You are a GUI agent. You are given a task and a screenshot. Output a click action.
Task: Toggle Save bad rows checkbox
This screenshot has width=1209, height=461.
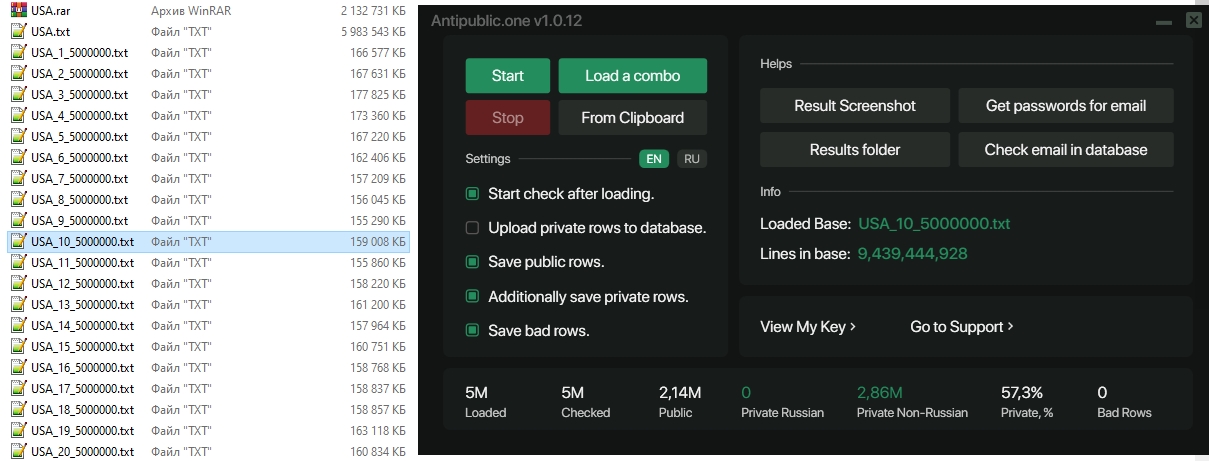tap(473, 331)
